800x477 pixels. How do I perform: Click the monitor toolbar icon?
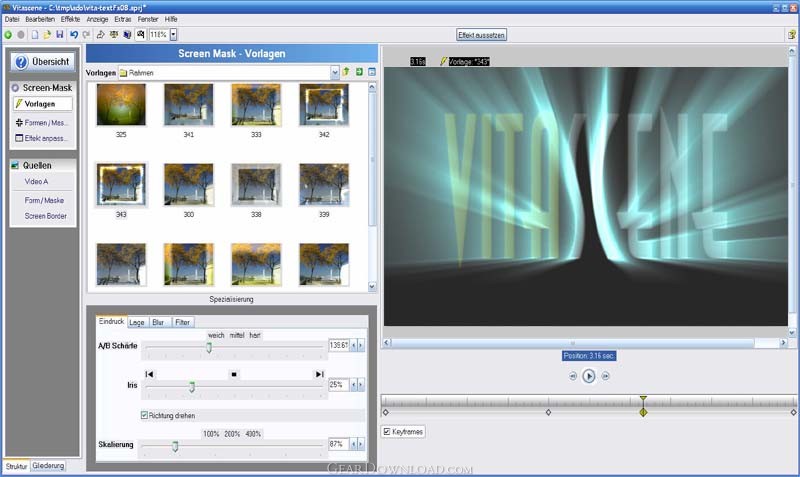[x=114, y=35]
